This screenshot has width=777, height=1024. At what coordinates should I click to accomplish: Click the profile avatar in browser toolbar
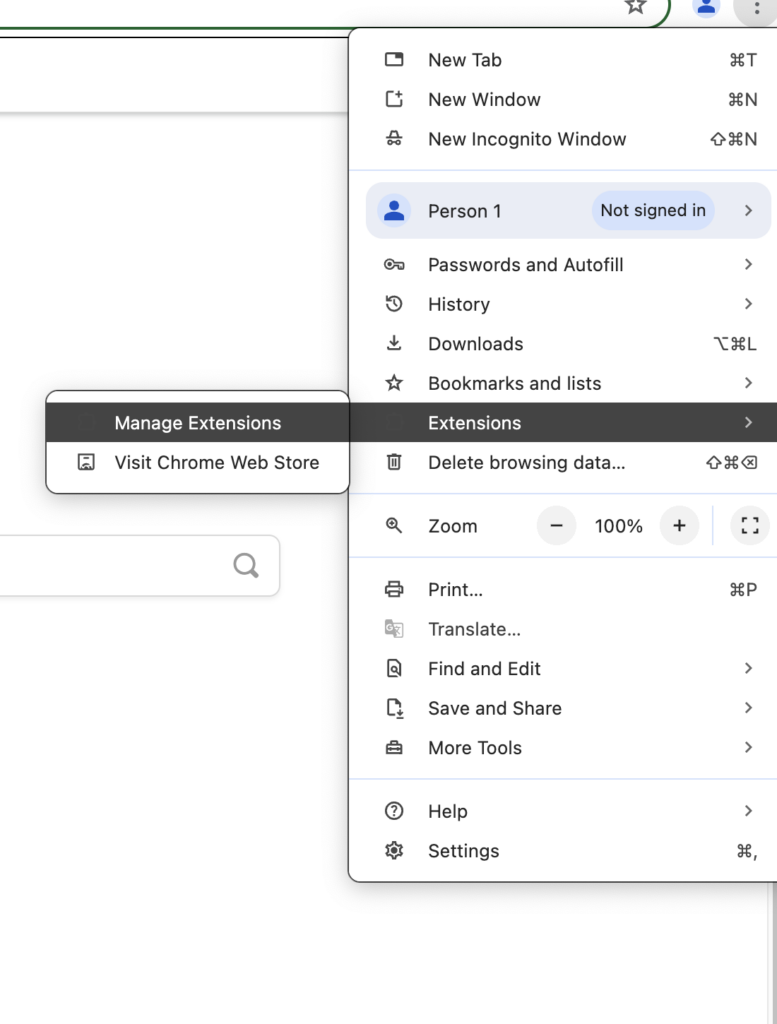(x=706, y=7)
